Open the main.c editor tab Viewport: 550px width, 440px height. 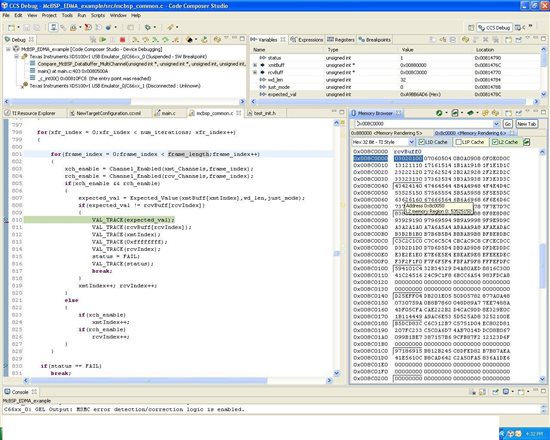pos(166,113)
